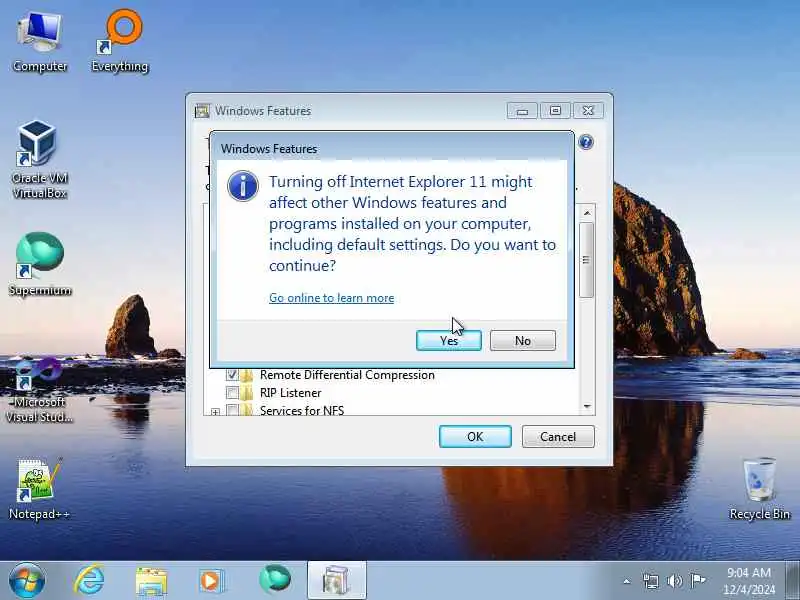The width and height of the screenshot is (800, 600).
Task: Open Windows Media Player from the taskbar
Action: 211,581
